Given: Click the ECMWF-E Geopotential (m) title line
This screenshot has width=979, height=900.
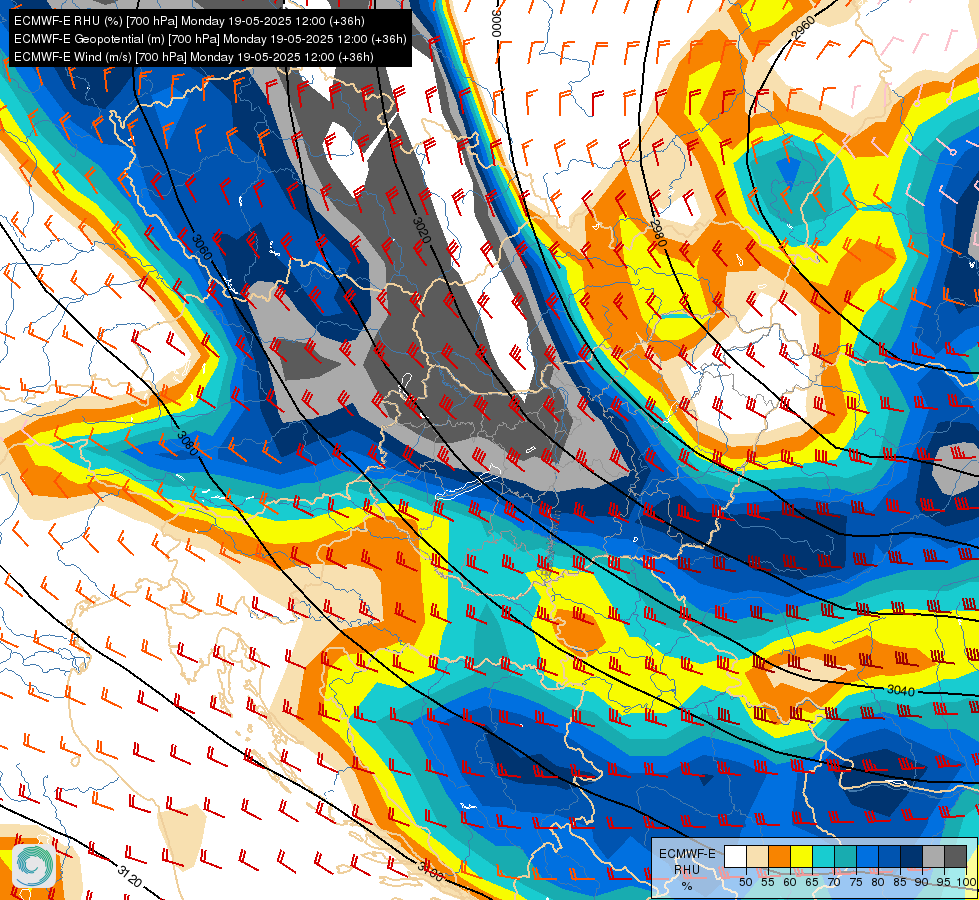Looking at the screenshot, I should (x=210, y=39).
